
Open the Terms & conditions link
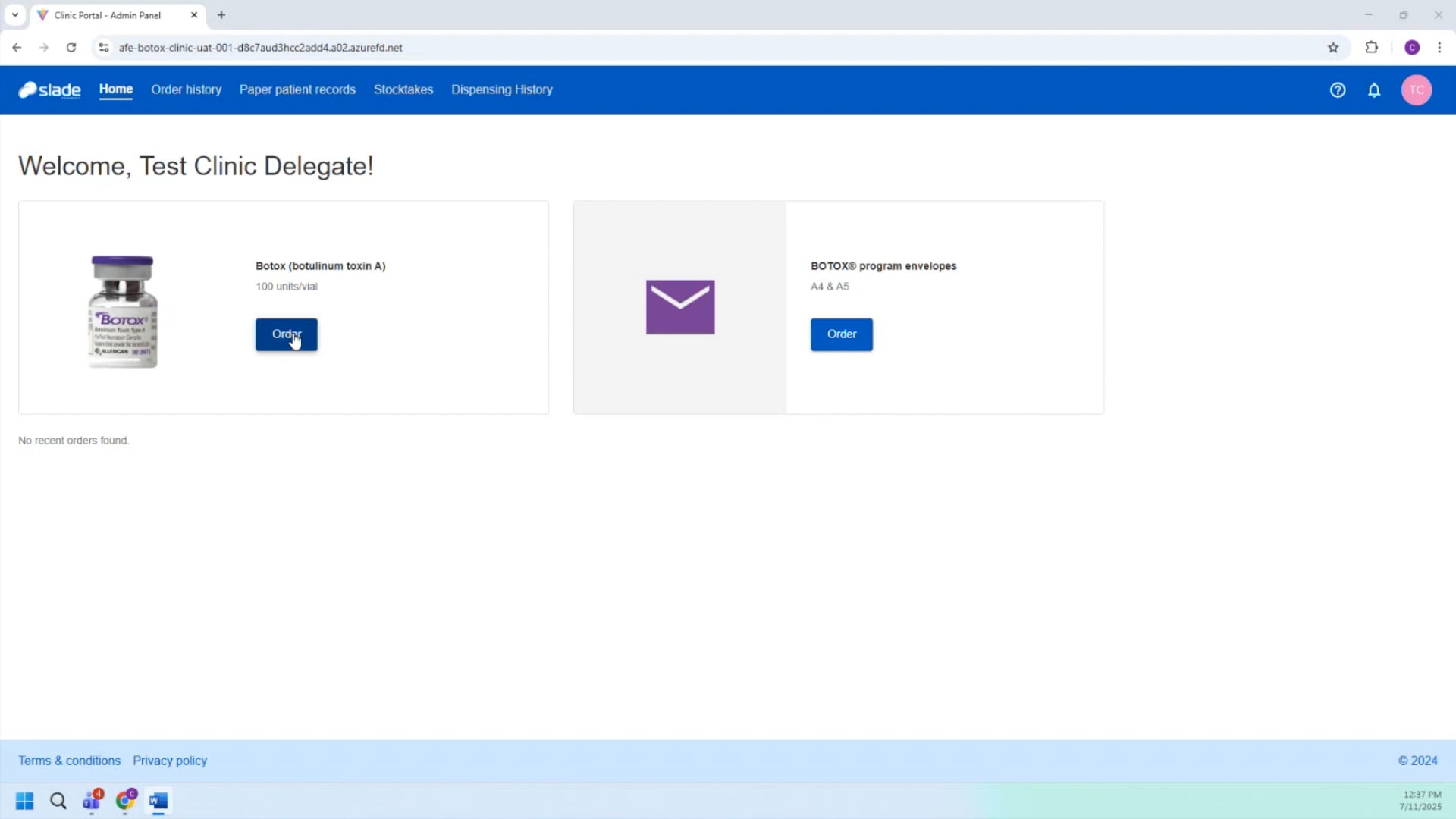[x=69, y=761]
